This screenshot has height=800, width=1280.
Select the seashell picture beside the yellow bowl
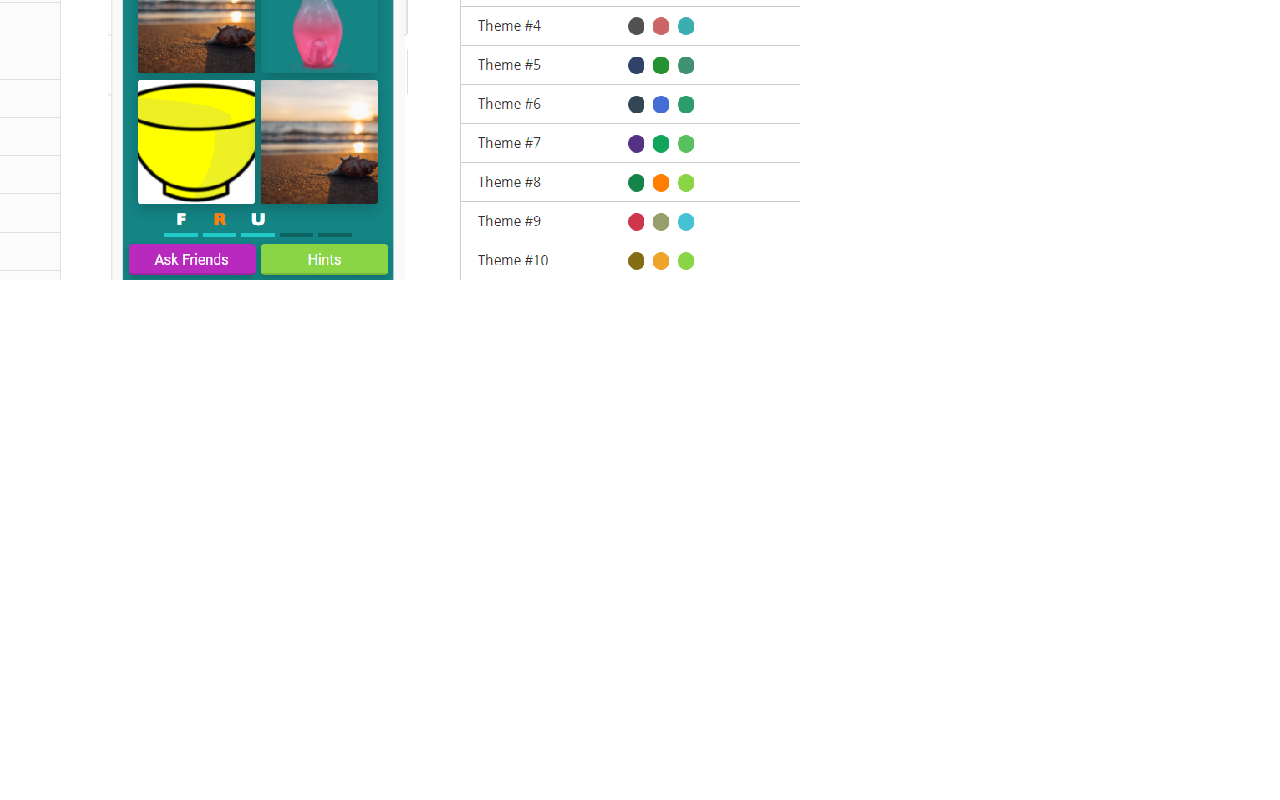coord(319,142)
